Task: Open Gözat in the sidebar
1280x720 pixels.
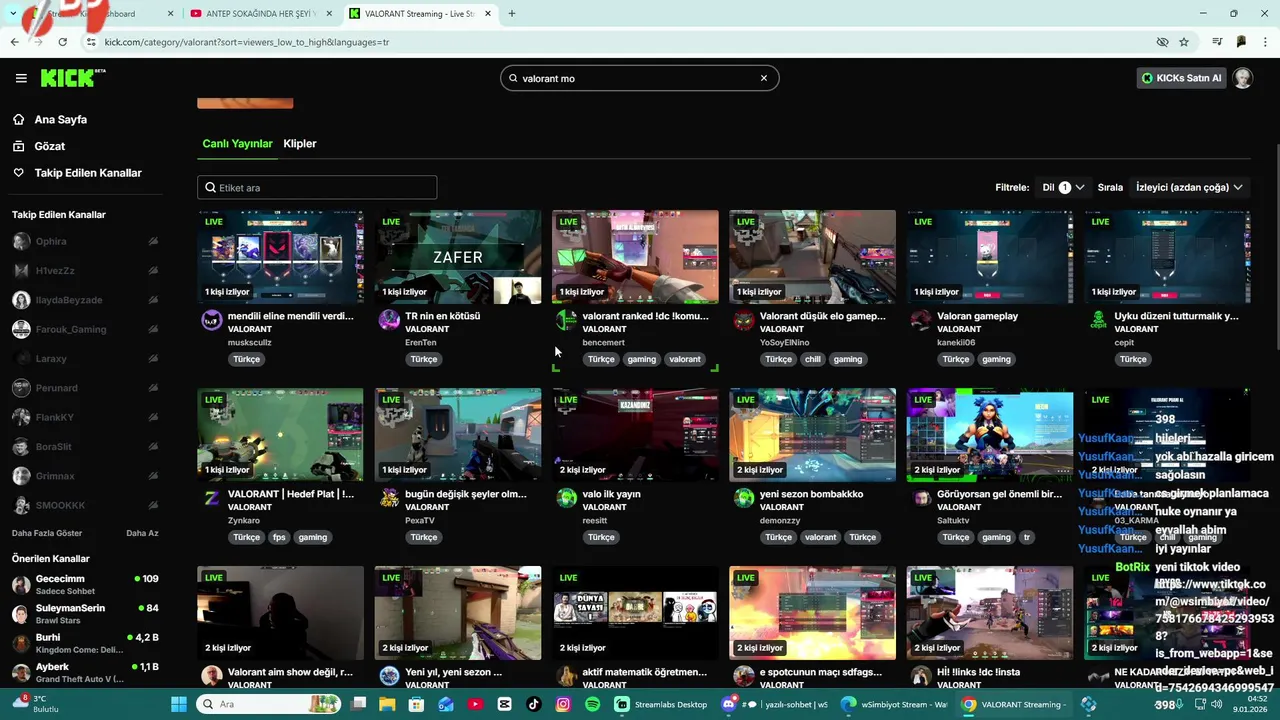Action: [50, 146]
